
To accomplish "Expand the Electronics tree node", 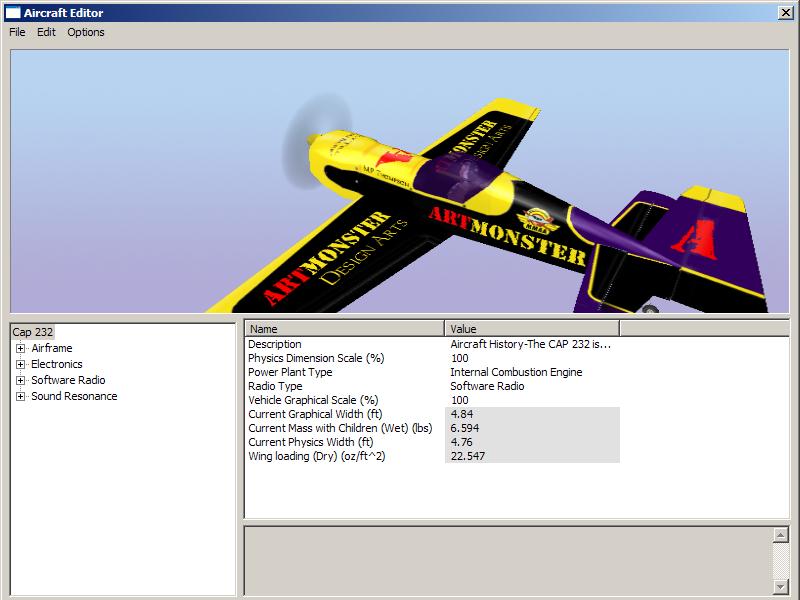I will pyautogui.click(x=20, y=364).
